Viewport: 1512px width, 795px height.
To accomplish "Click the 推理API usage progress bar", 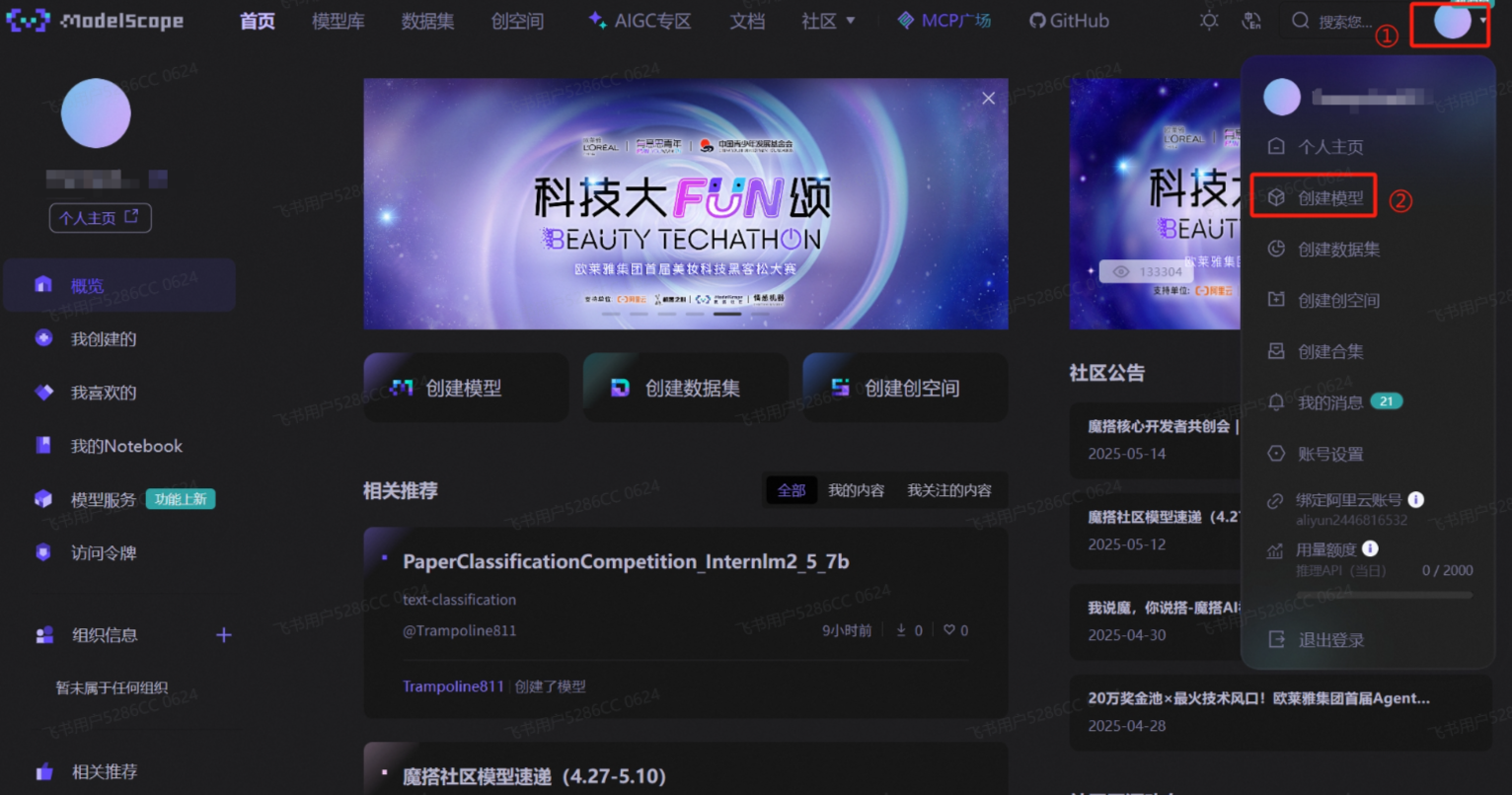I will (1385, 595).
